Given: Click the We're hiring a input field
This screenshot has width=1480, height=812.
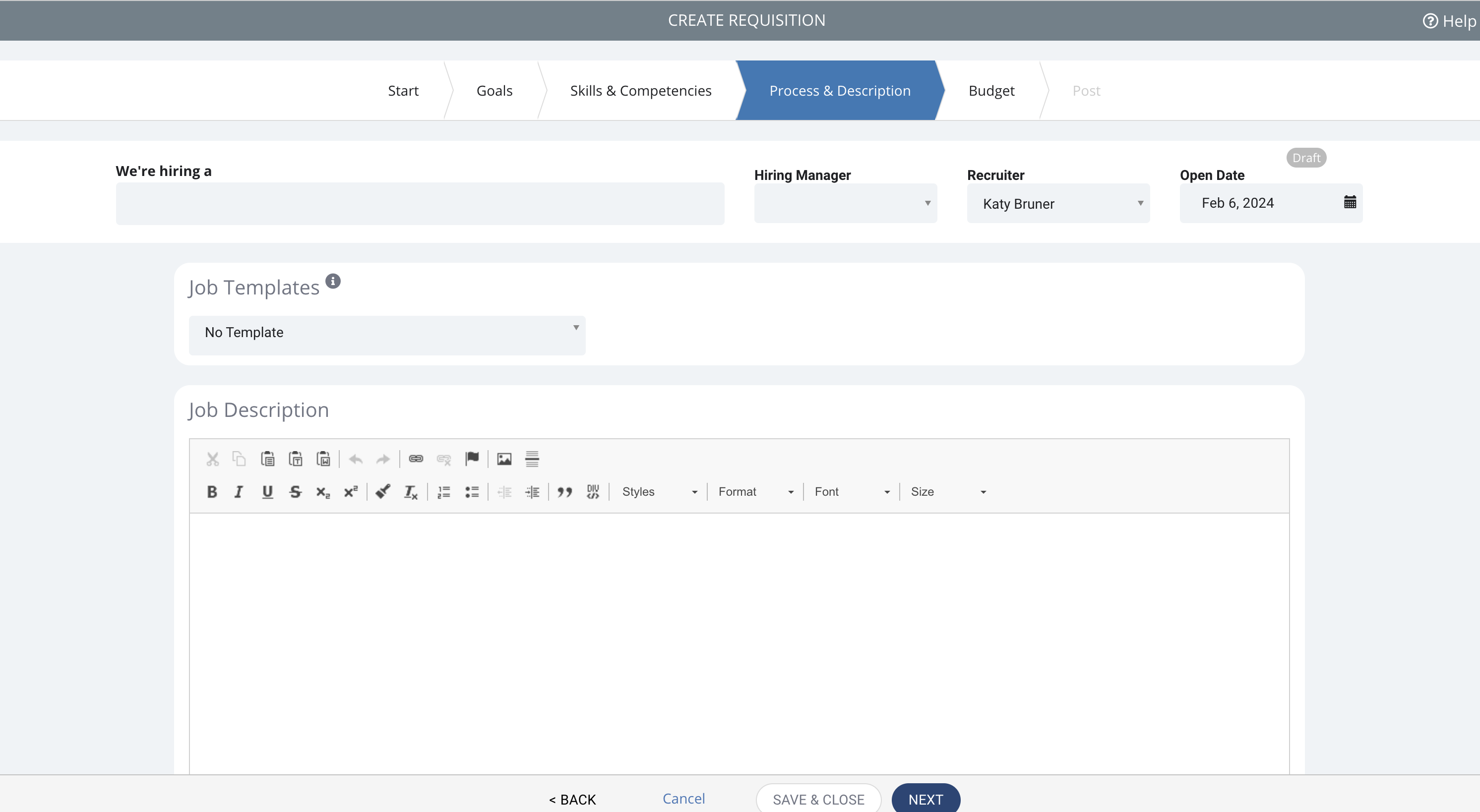Looking at the screenshot, I should tap(420, 204).
